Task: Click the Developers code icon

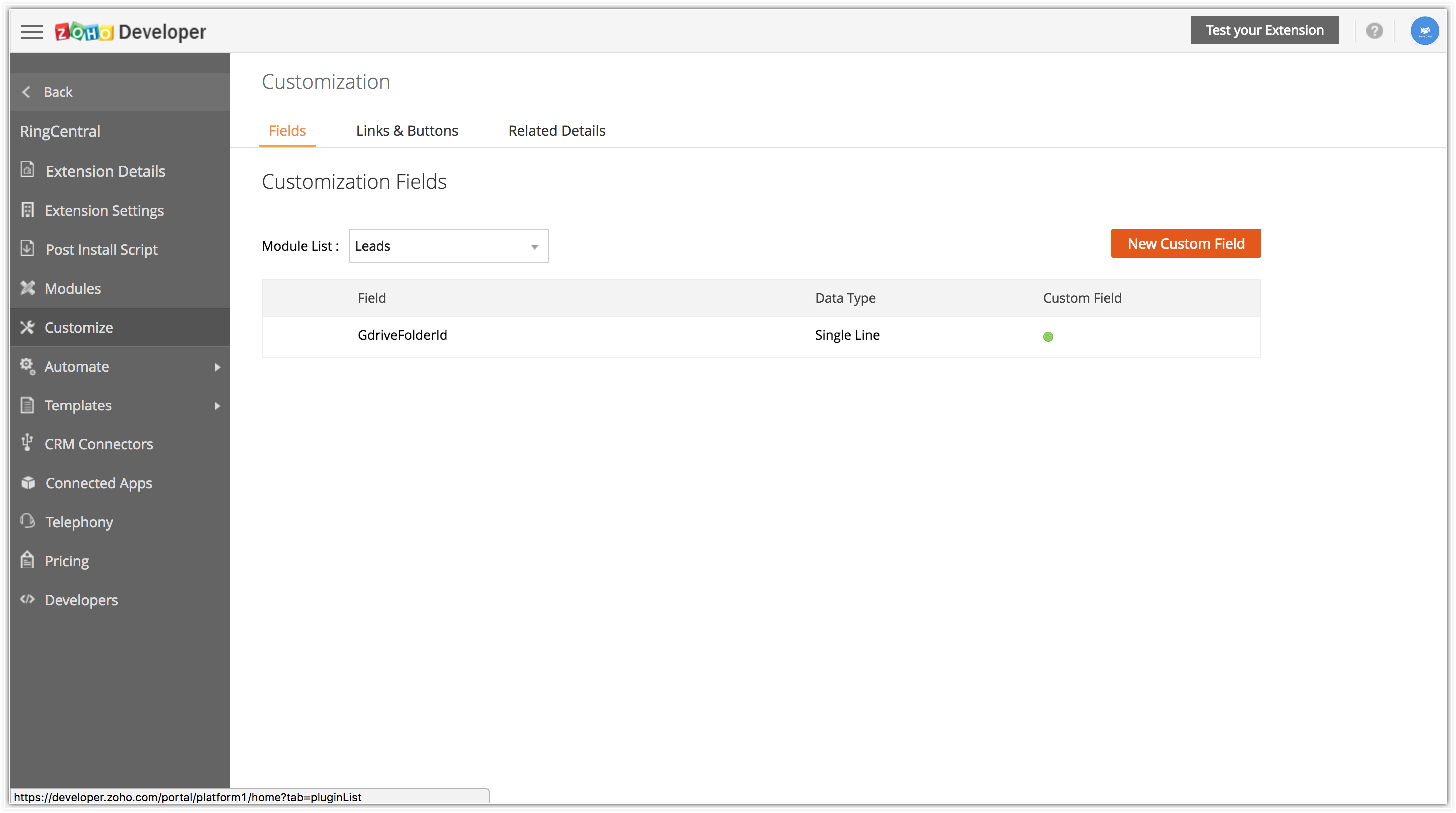Action: coord(27,599)
